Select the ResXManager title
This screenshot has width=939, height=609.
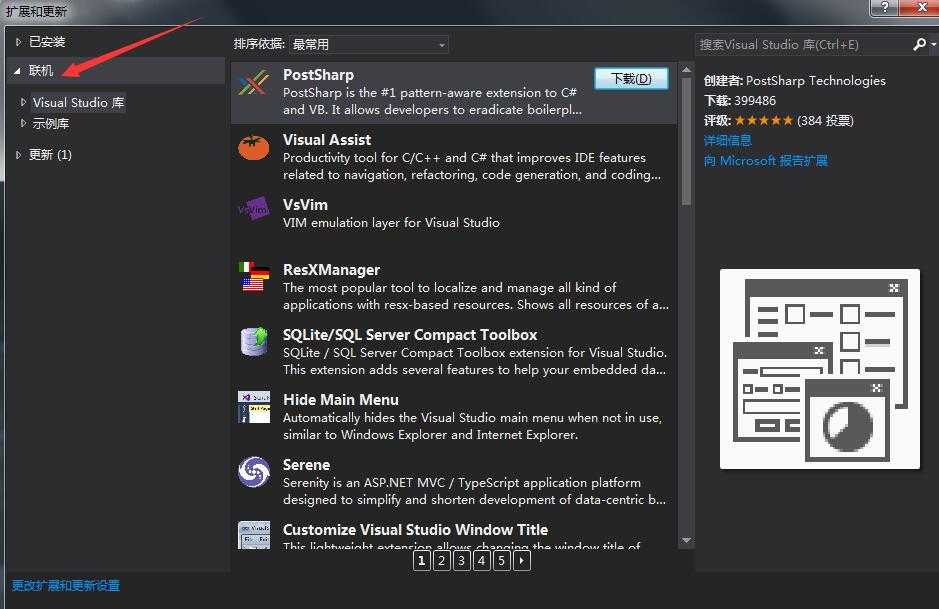331,270
